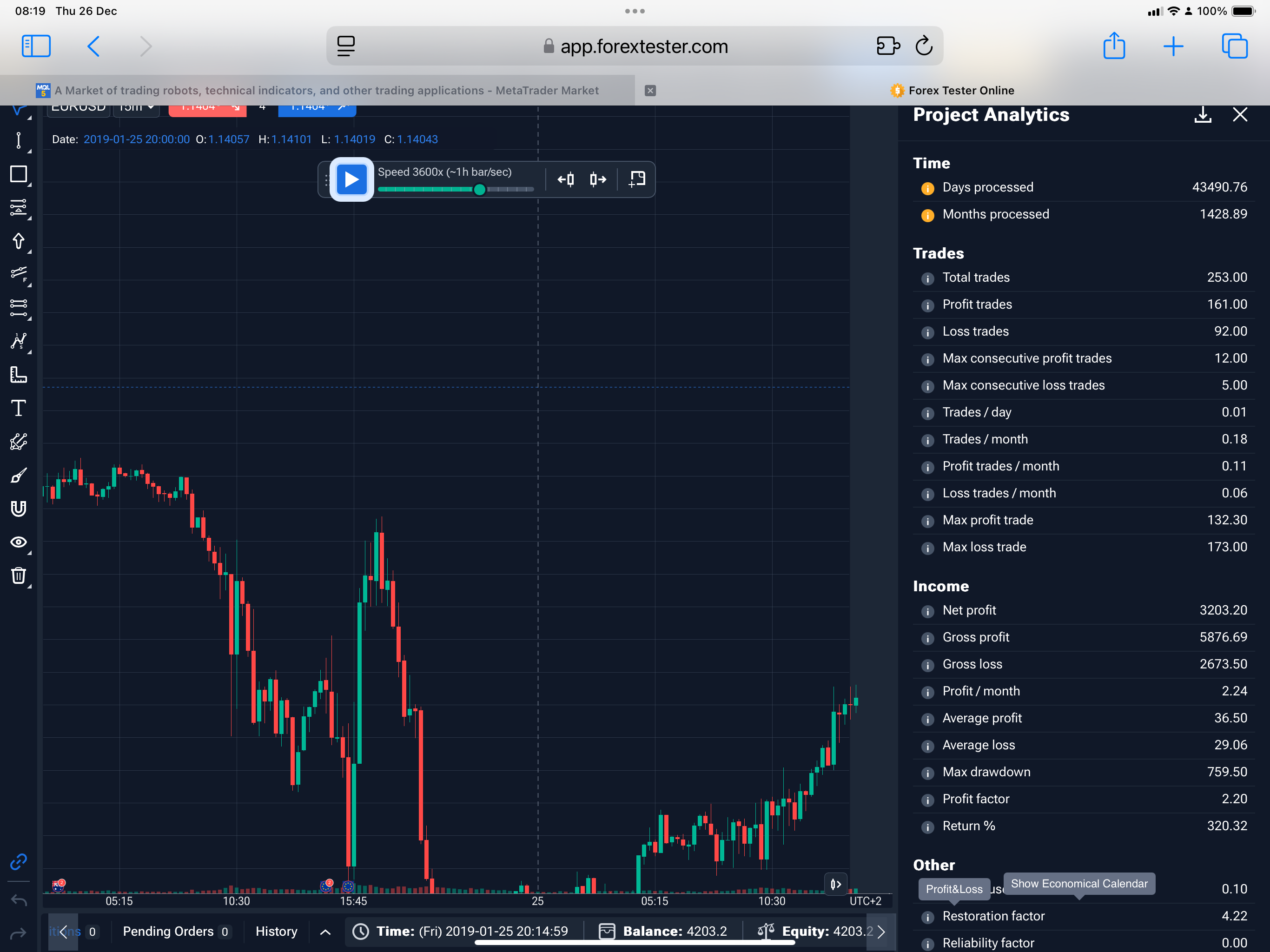Click the step-forward-one-bar icon
Image resolution: width=1270 pixels, height=952 pixels.
pyautogui.click(x=598, y=180)
